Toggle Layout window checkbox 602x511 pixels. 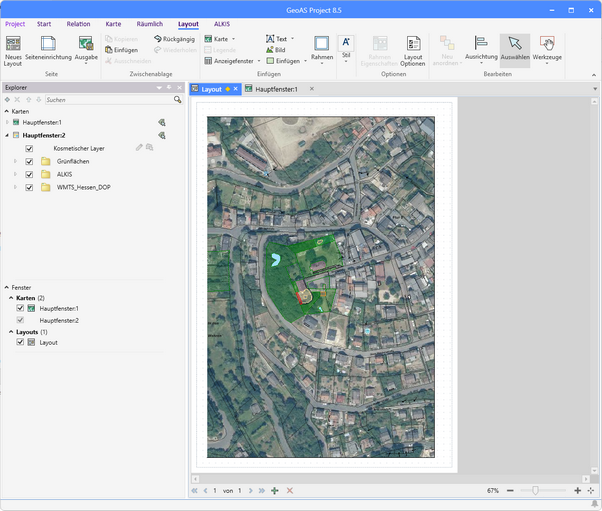pyautogui.click(x=20, y=342)
